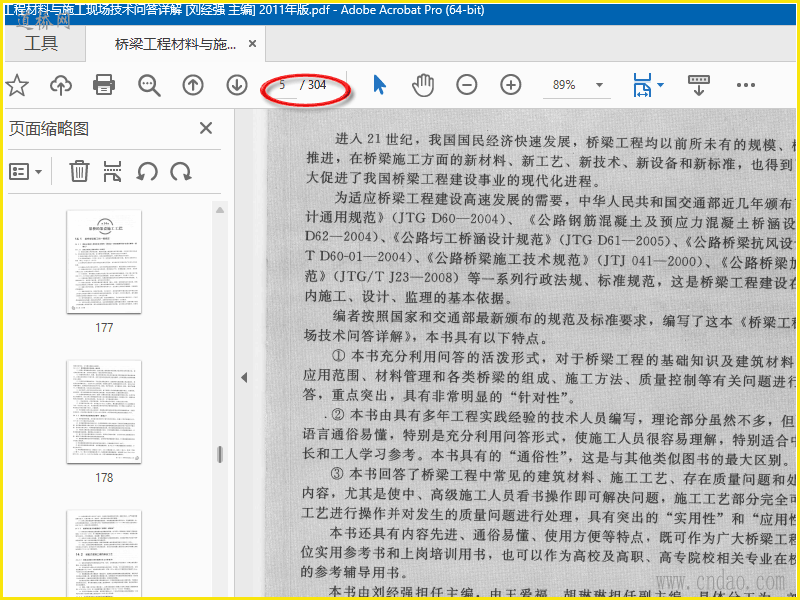The height and width of the screenshot is (600, 800).
Task: Print the document with printer icon
Action: pos(104,85)
